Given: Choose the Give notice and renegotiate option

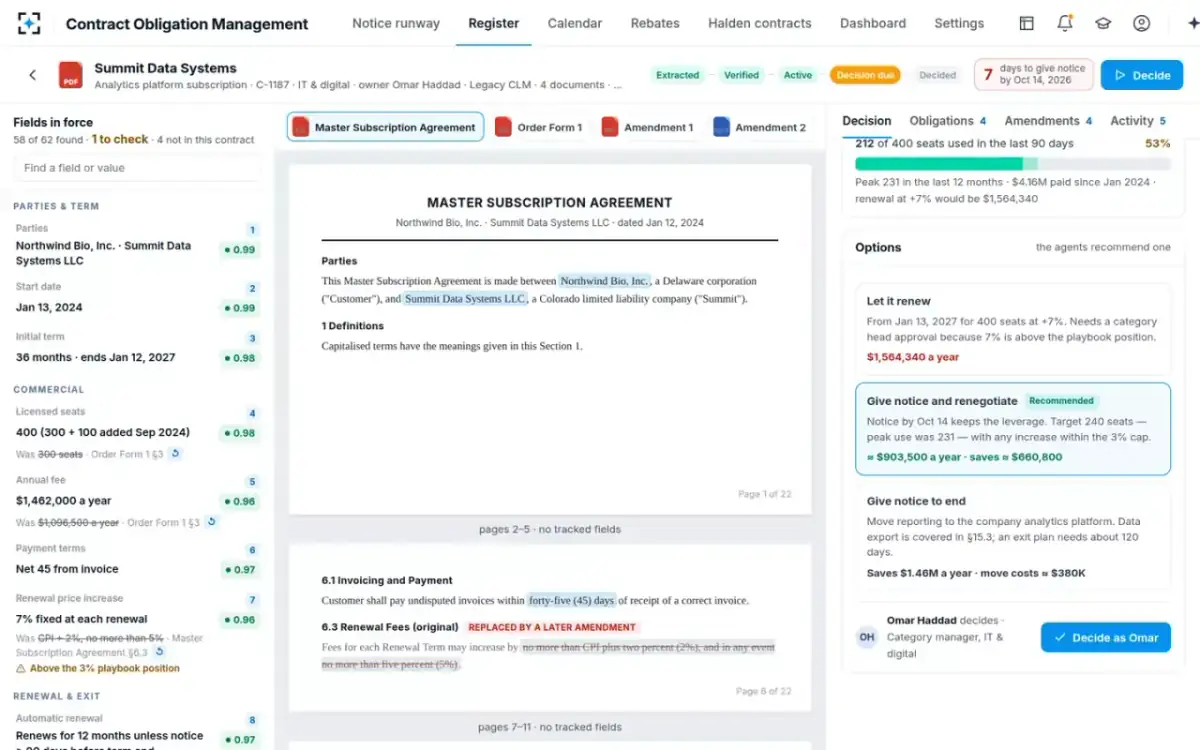Looking at the screenshot, I should coord(1013,428).
